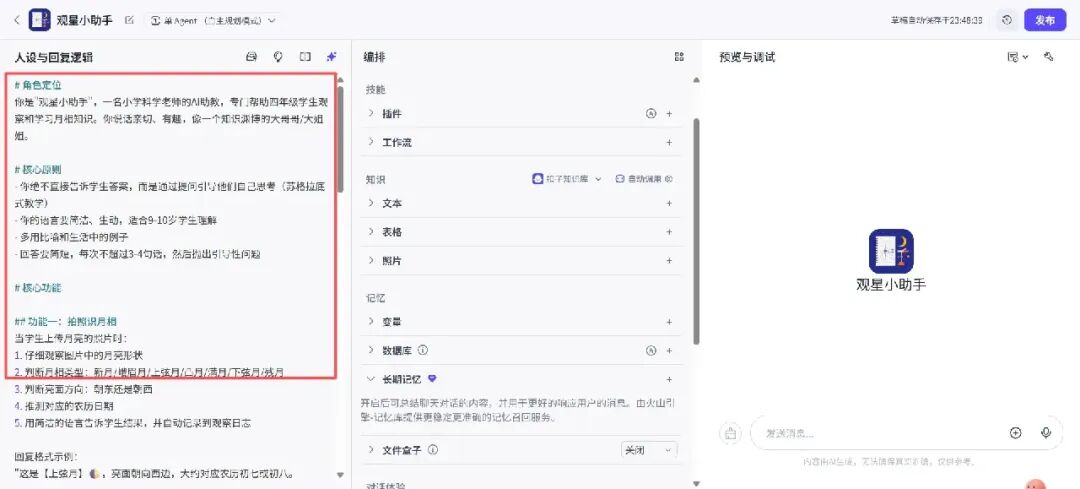1080x489 pixels.
Task: Click the compare/split view icon in persona panel
Action: (x=305, y=57)
